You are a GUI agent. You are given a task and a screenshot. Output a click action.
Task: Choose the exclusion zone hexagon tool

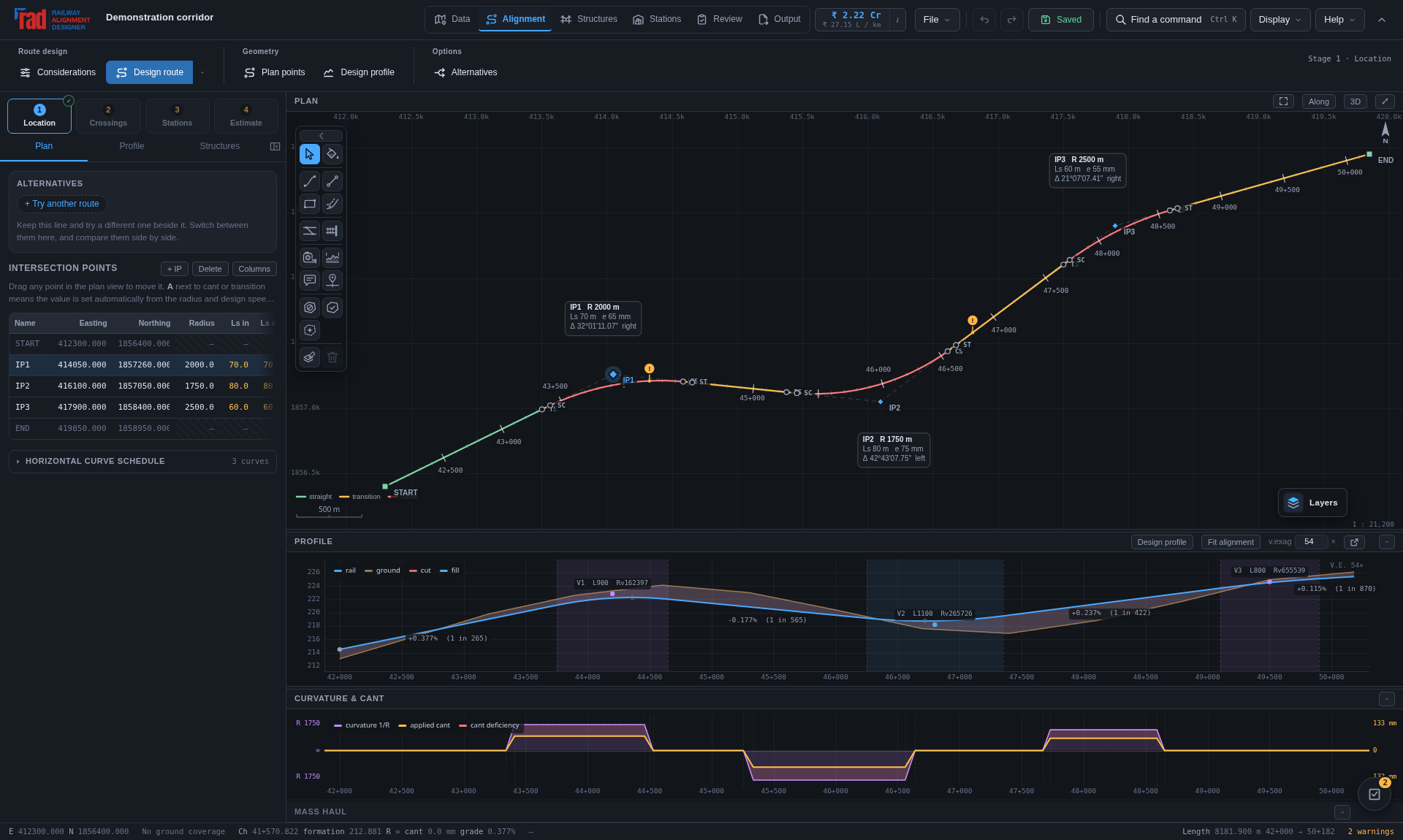point(310,308)
